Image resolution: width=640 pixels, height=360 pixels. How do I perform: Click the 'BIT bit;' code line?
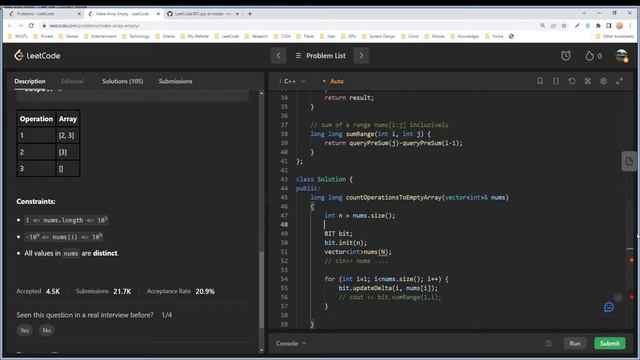(x=338, y=233)
